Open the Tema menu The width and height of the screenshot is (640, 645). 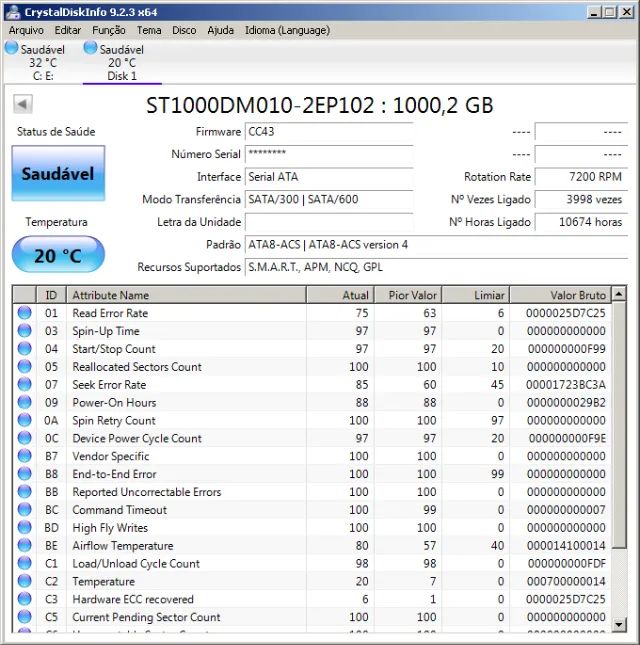pyautogui.click(x=149, y=30)
